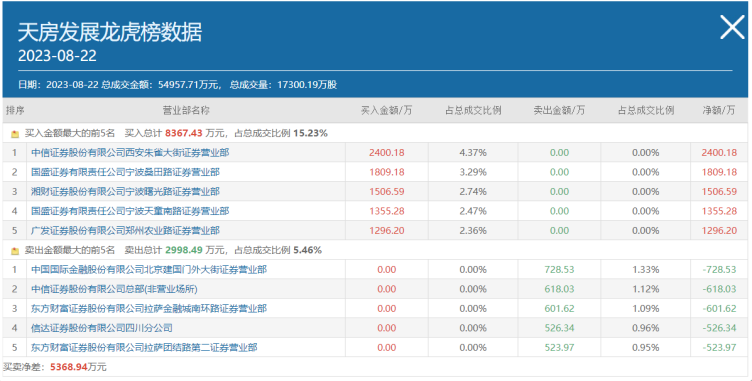Click the icon beside 买入金额最大的前5名

coord(15,134)
